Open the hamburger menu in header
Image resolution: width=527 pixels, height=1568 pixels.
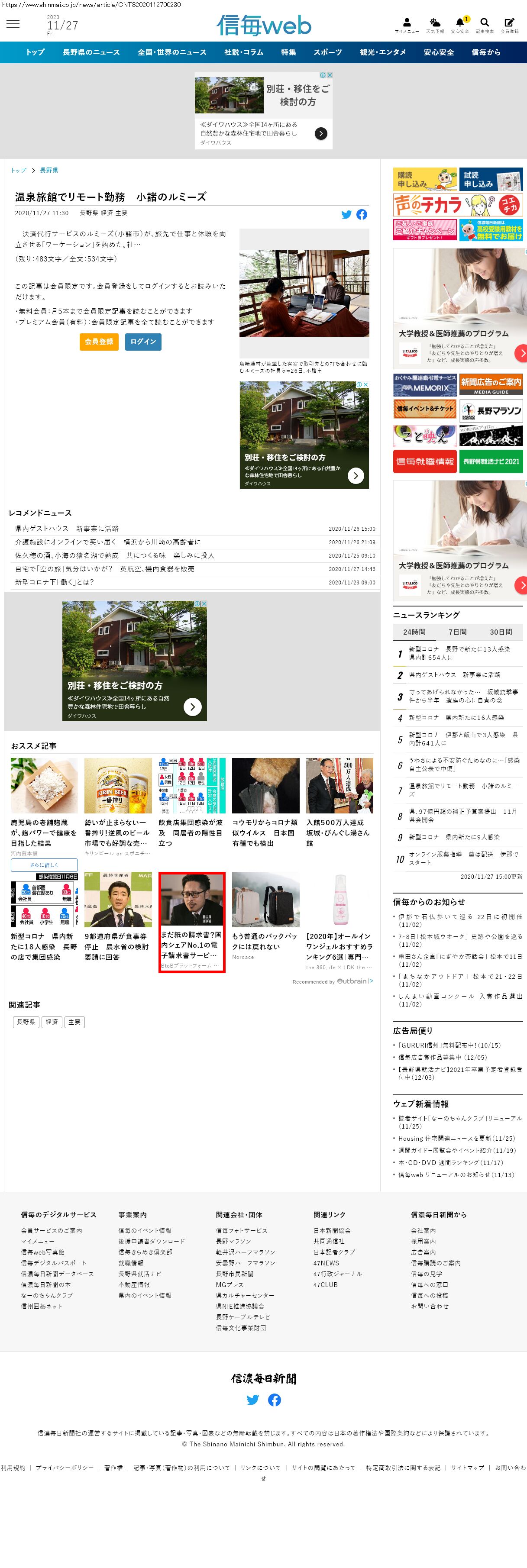(x=13, y=24)
